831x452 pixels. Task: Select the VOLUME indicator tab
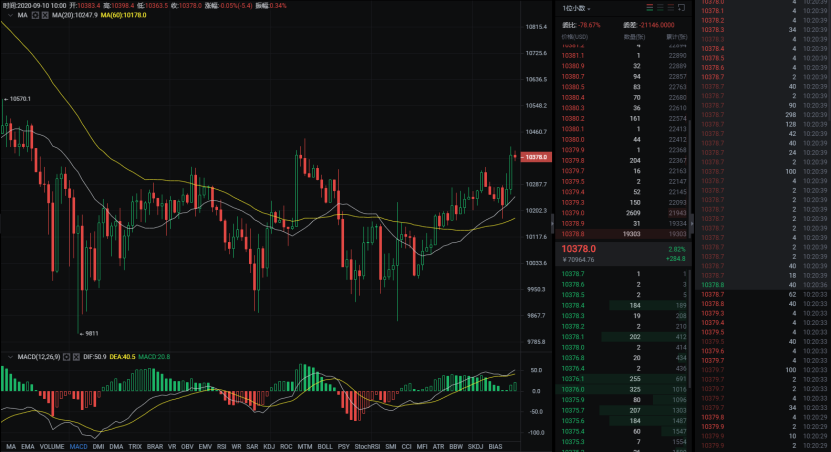click(52, 447)
